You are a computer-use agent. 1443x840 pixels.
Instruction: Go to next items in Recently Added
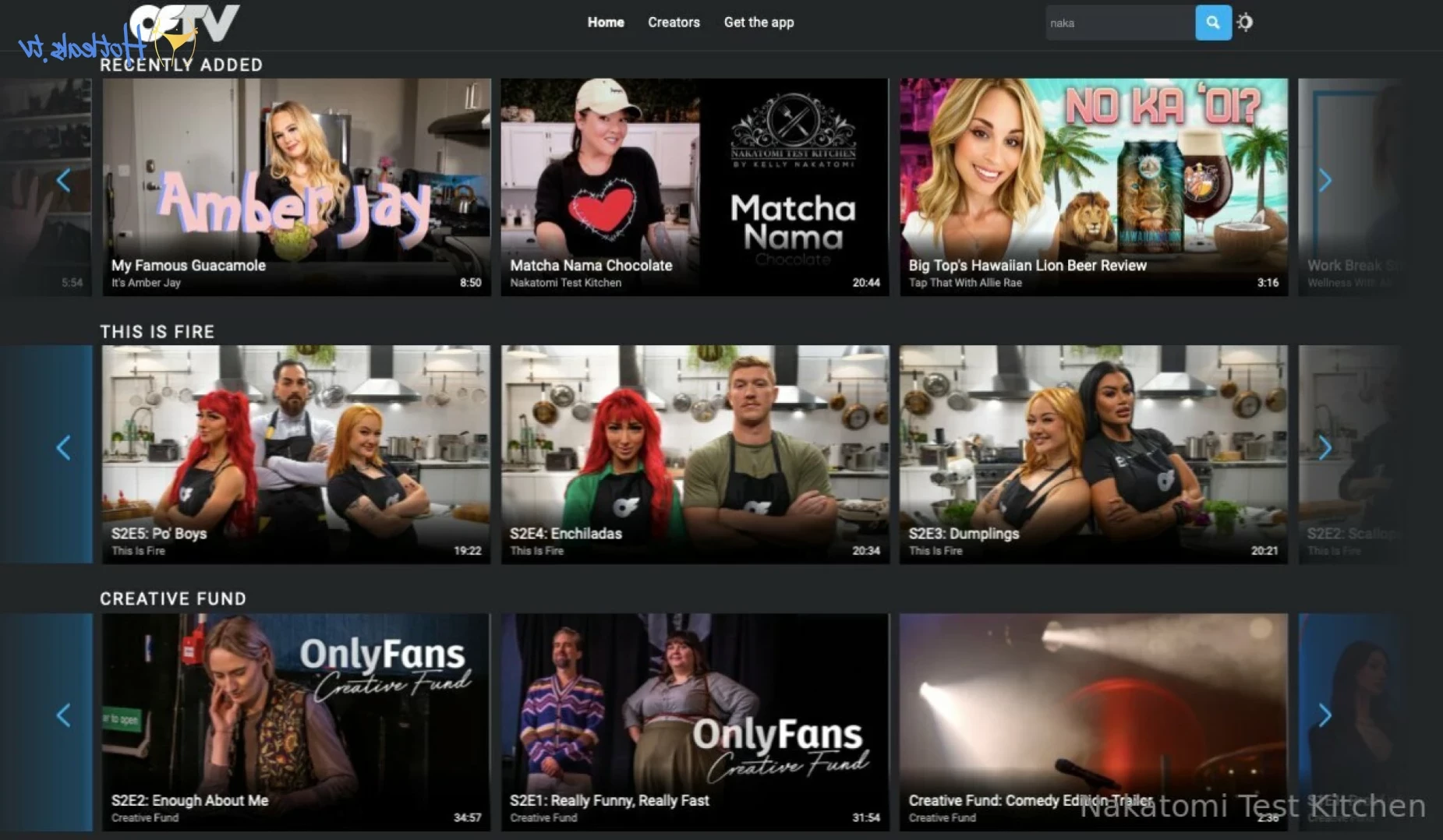click(1325, 180)
